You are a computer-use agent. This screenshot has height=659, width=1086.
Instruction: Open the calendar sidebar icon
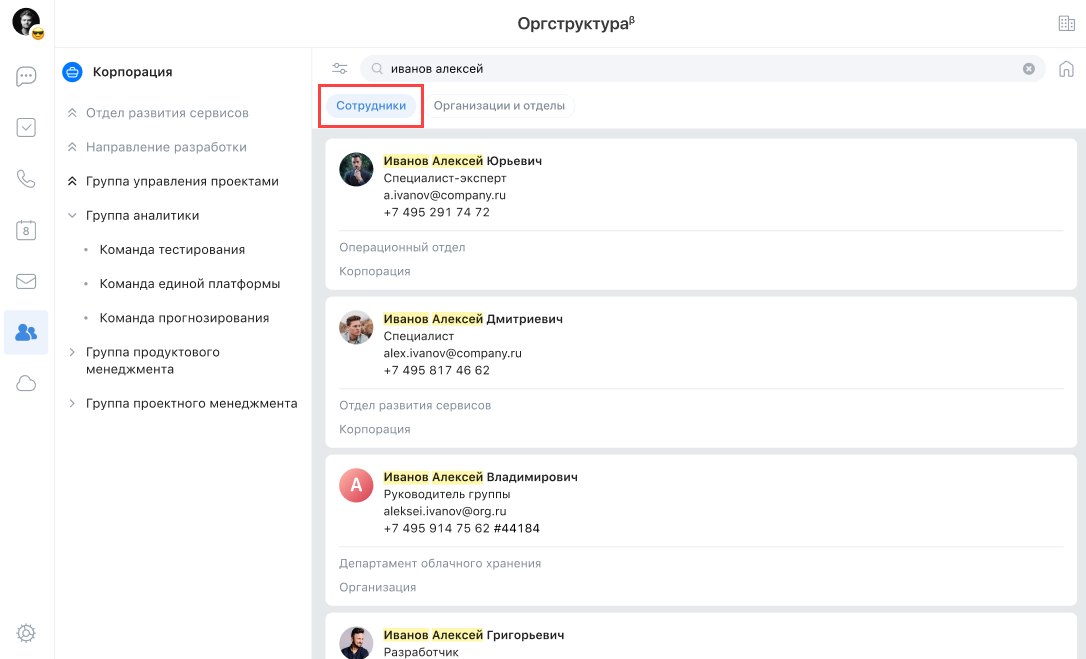(26, 230)
